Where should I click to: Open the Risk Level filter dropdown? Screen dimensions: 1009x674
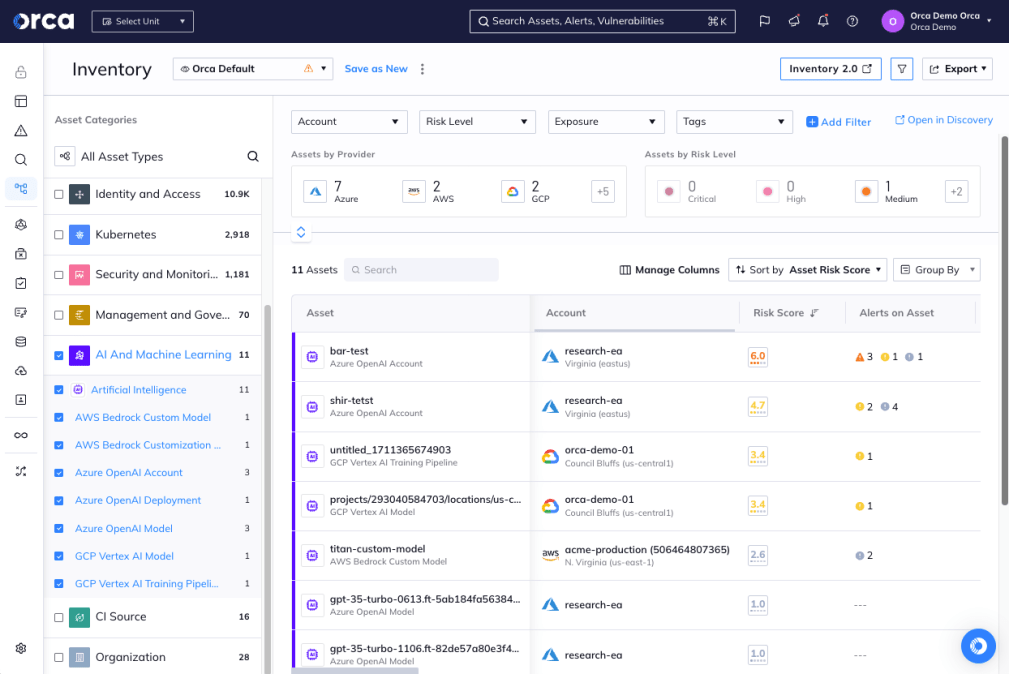coord(477,122)
